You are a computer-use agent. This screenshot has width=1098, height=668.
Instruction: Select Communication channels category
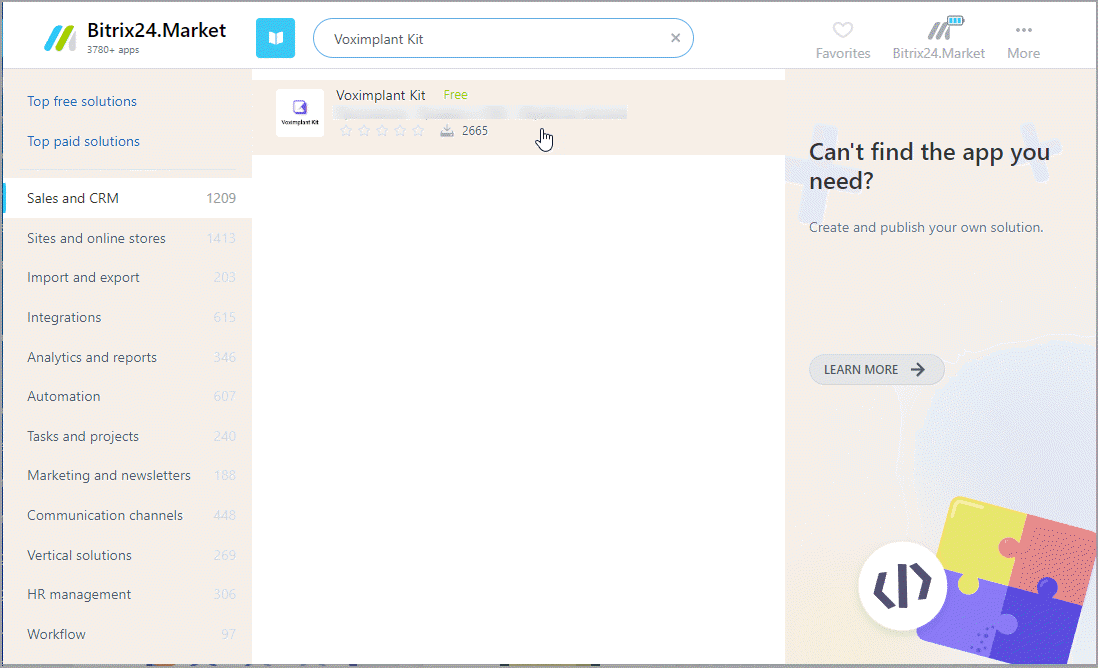point(127,515)
